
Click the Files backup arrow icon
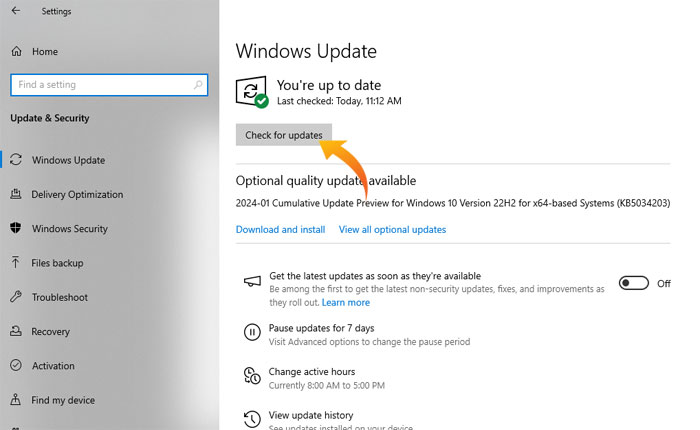click(16, 263)
